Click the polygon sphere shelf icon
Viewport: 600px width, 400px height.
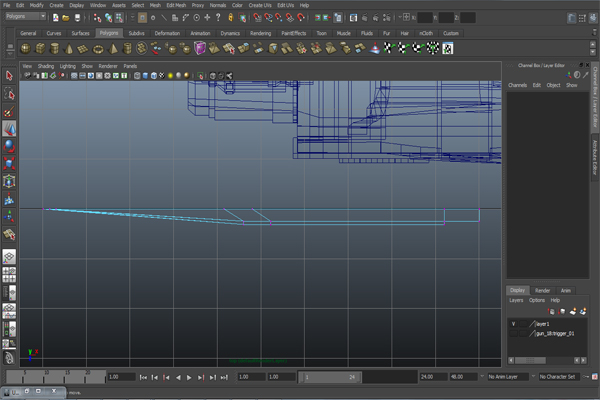pos(26,49)
